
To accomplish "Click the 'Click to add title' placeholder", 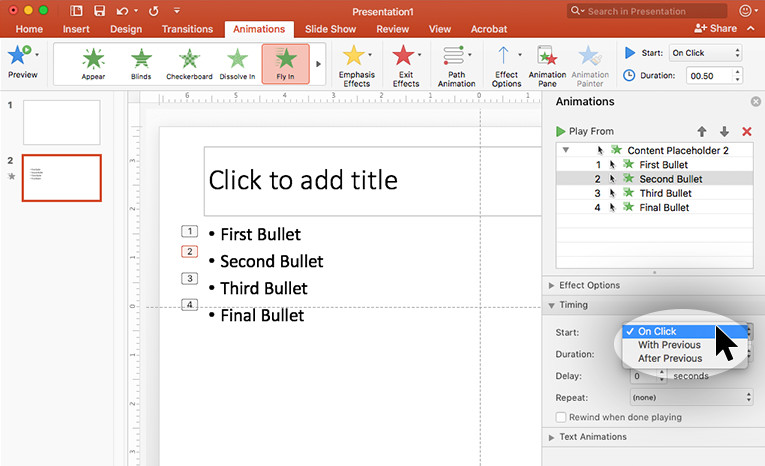I will click(373, 181).
